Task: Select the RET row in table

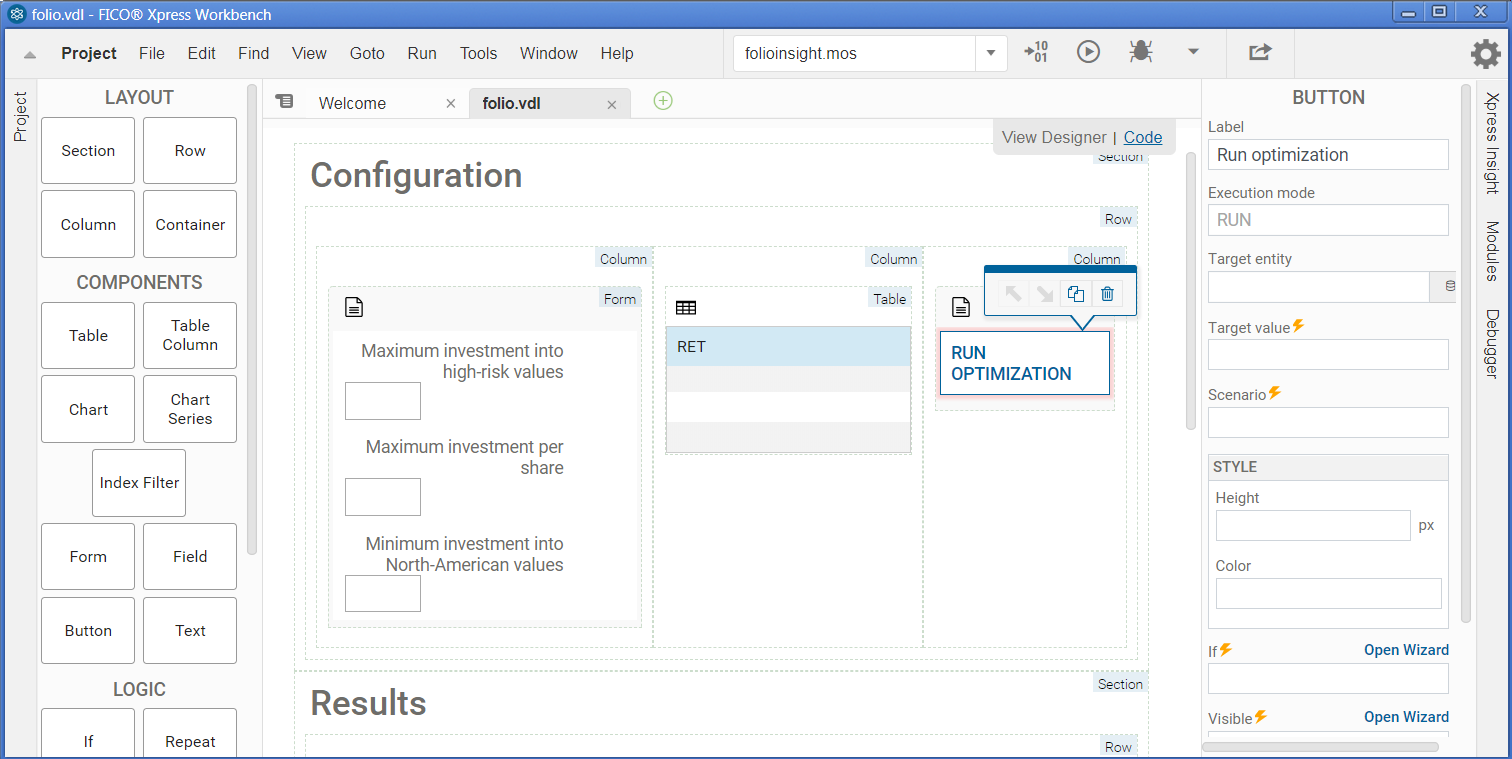Action: [788, 347]
